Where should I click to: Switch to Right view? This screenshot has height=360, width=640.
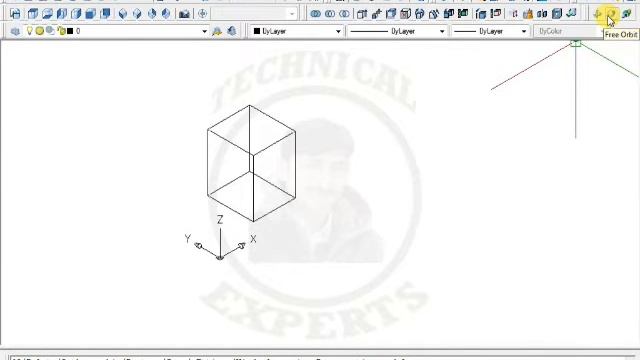click(x=76, y=14)
